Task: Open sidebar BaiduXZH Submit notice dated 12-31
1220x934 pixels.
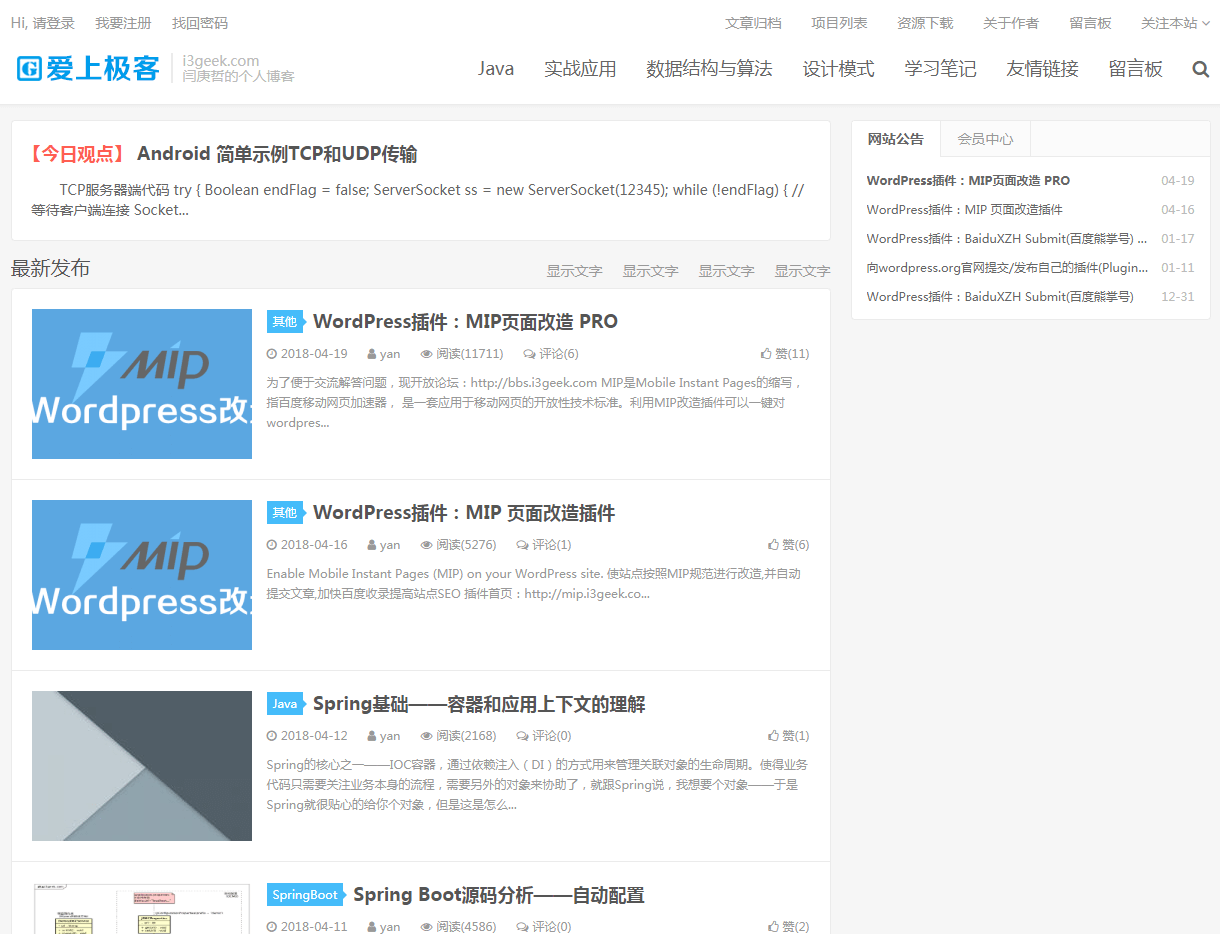Action: click(1000, 297)
